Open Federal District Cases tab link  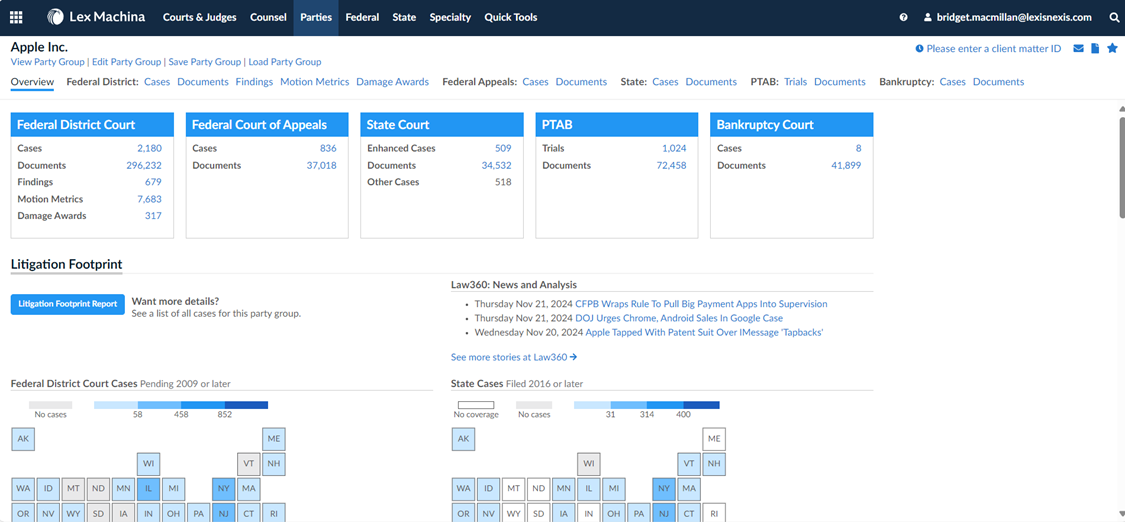pos(157,82)
